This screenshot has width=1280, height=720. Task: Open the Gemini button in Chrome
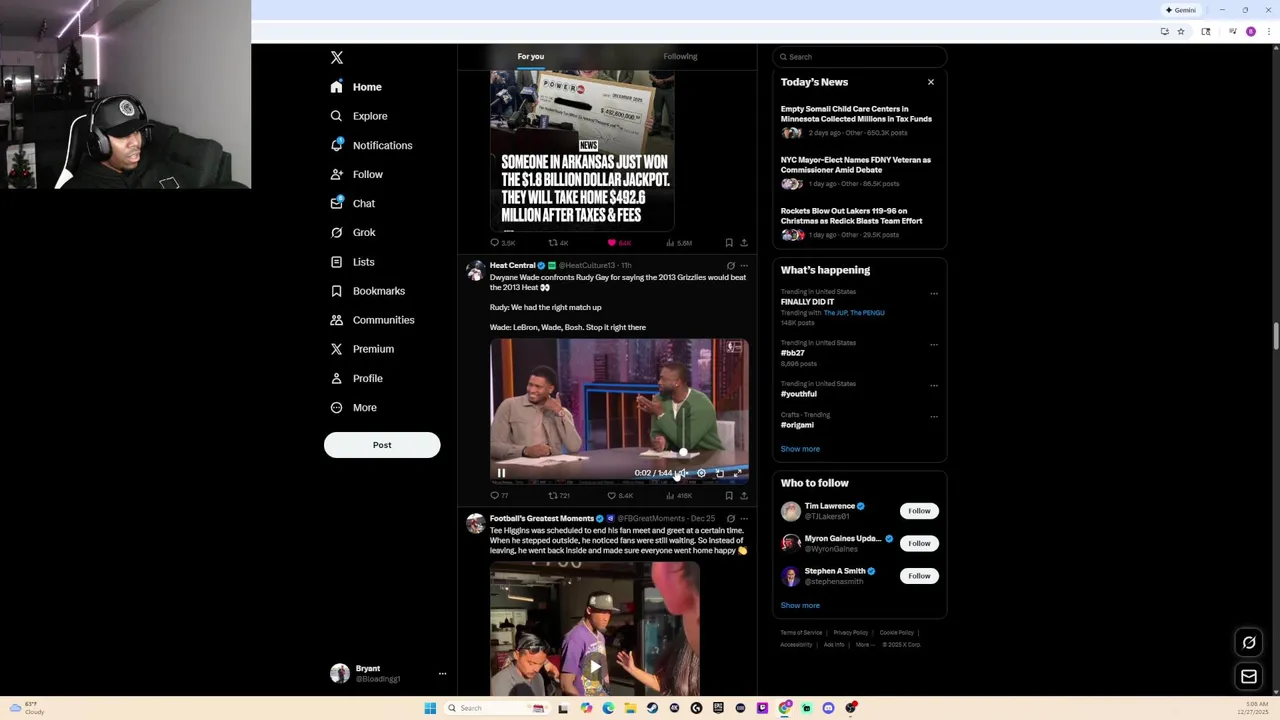pyautogui.click(x=1180, y=10)
